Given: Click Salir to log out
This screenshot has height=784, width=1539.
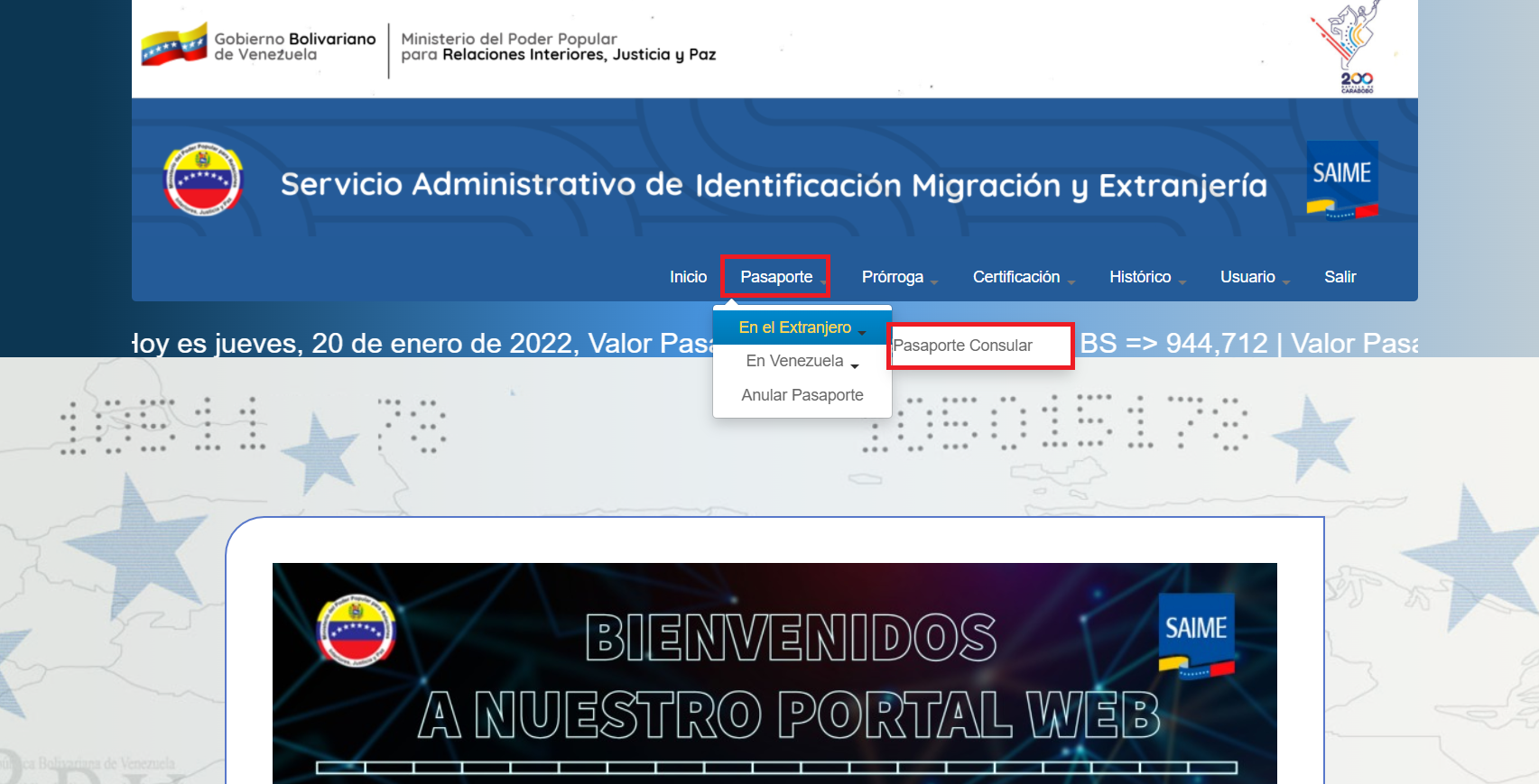Looking at the screenshot, I should click(x=1340, y=277).
